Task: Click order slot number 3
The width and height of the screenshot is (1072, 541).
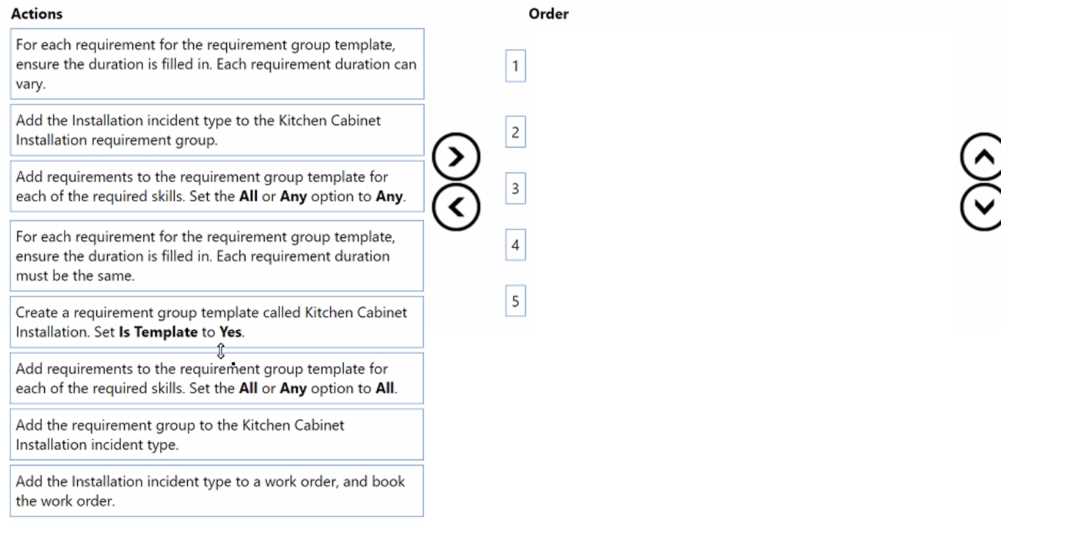Action: (515, 189)
